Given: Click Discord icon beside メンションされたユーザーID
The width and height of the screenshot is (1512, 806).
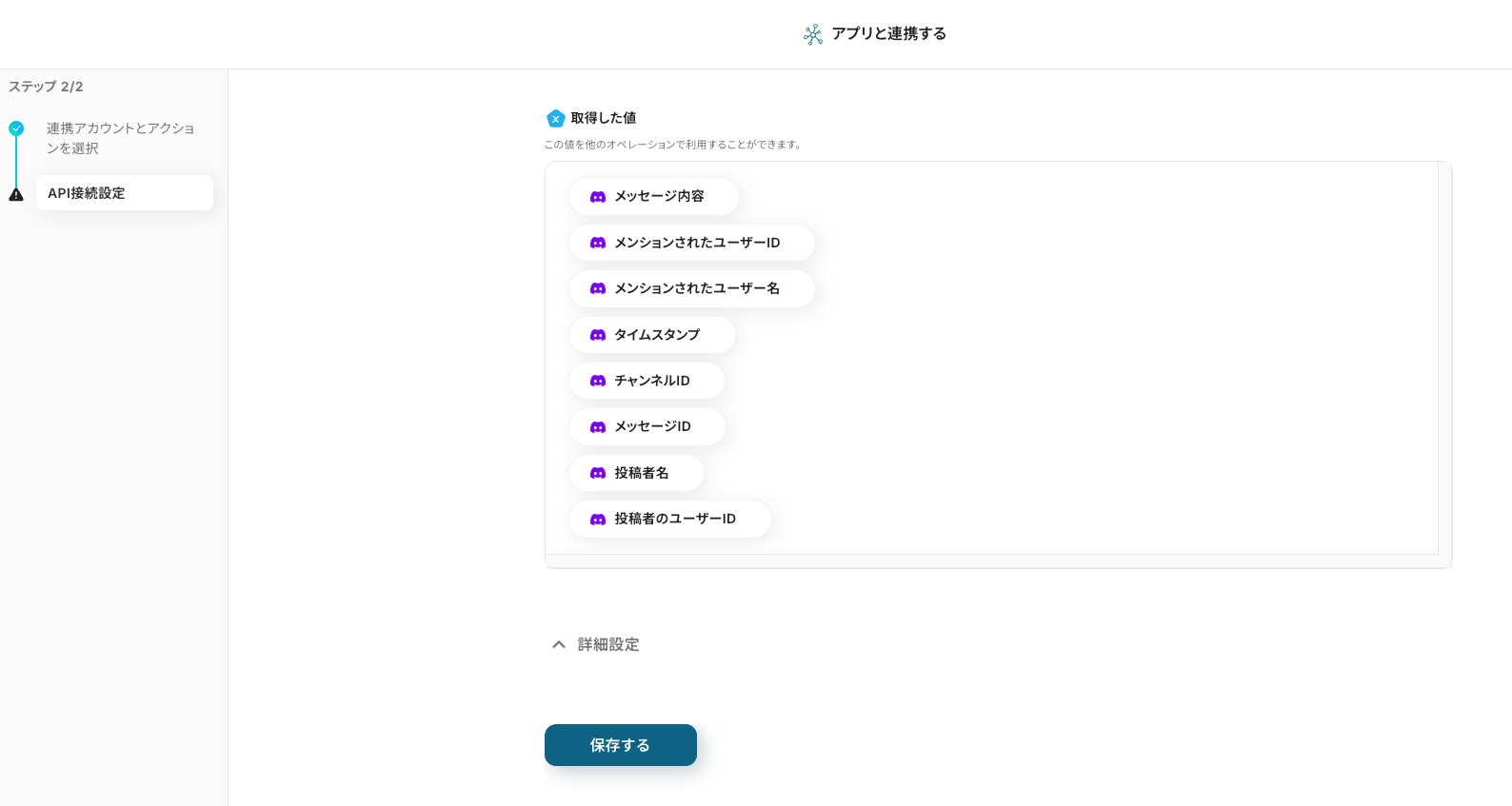Looking at the screenshot, I should pos(598,243).
